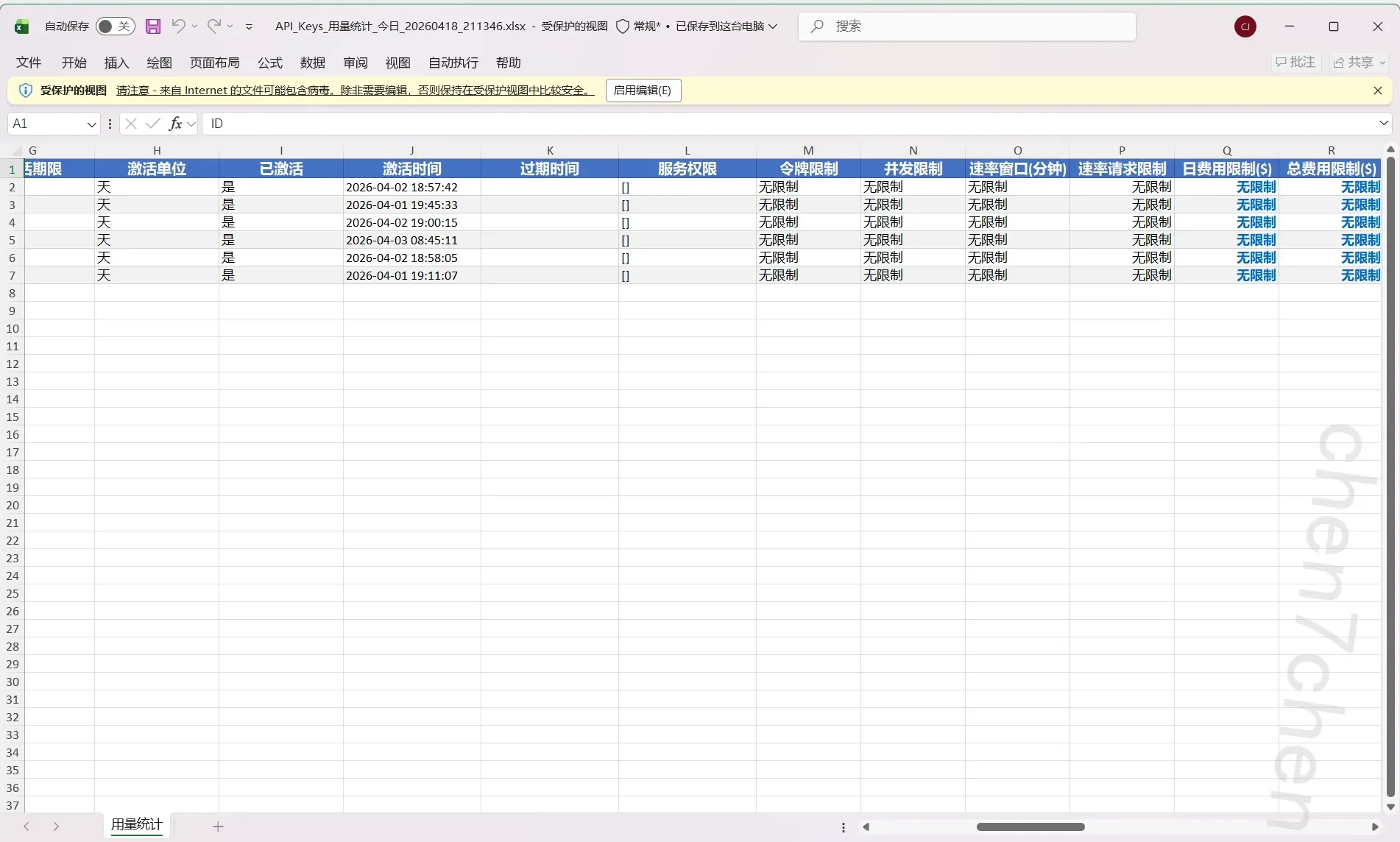Expand the Name Box dropdown arrow
1400x842 pixels.
coord(91,124)
